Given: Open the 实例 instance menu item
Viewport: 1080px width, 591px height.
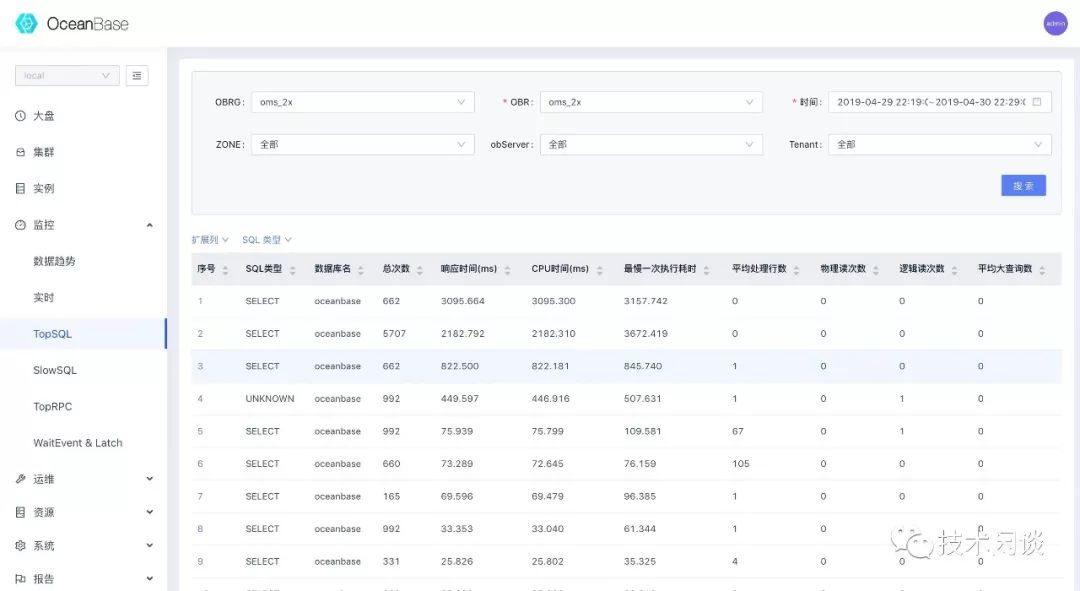Looking at the screenshot, I should coord(44,188).
